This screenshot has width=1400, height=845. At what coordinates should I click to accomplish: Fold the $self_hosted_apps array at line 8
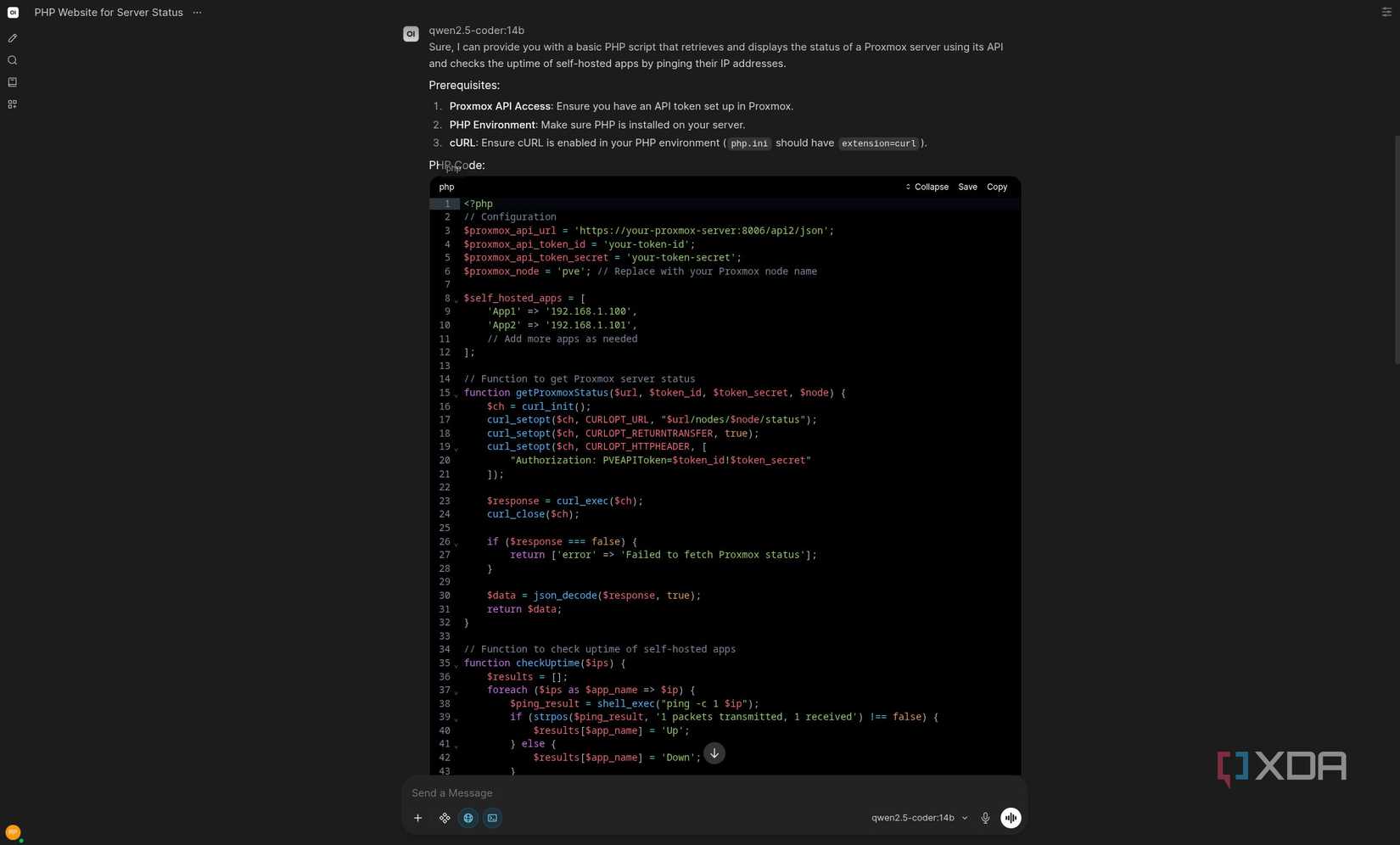(x=456, y=299)
